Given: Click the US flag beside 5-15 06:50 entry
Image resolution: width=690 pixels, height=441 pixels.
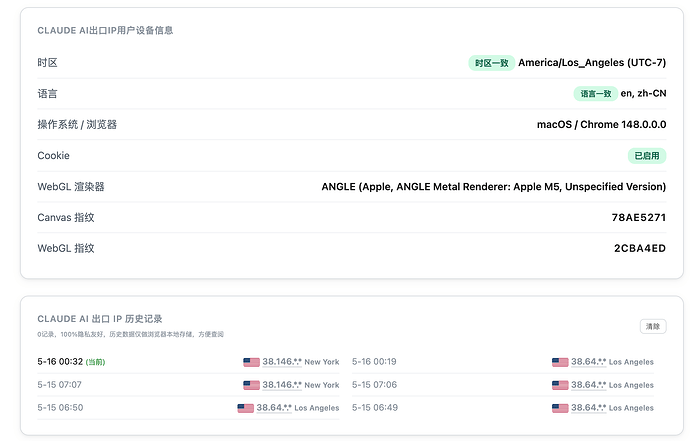Looking at the screenshot, I should tap(246, 408).
